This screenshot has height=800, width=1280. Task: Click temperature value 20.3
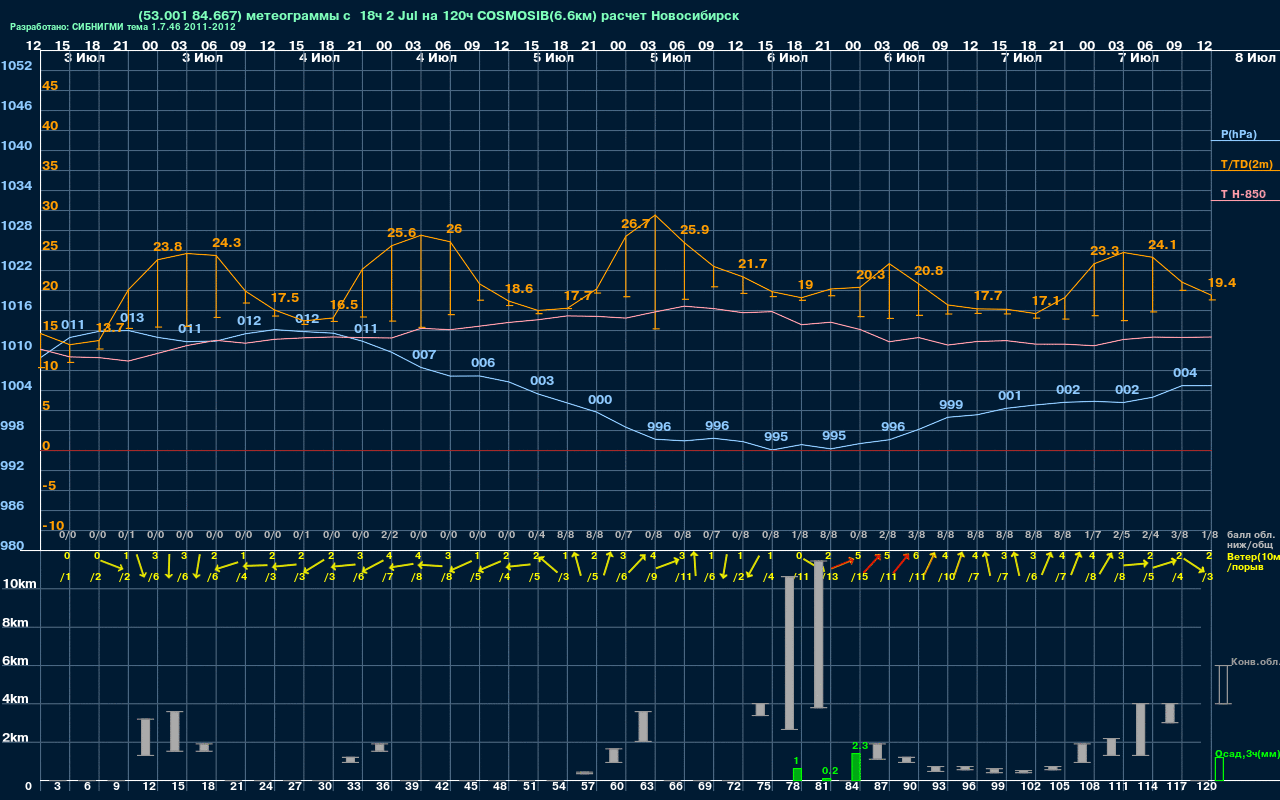coord(870,275)
